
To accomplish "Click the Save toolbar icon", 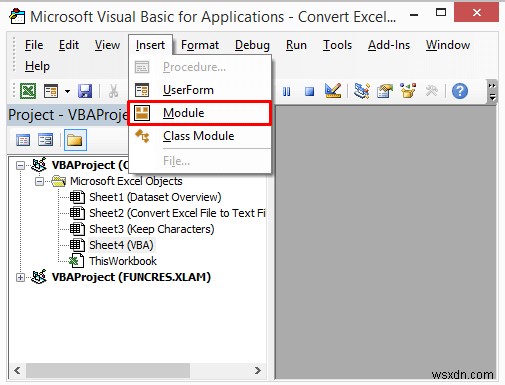I will (85, 91).
